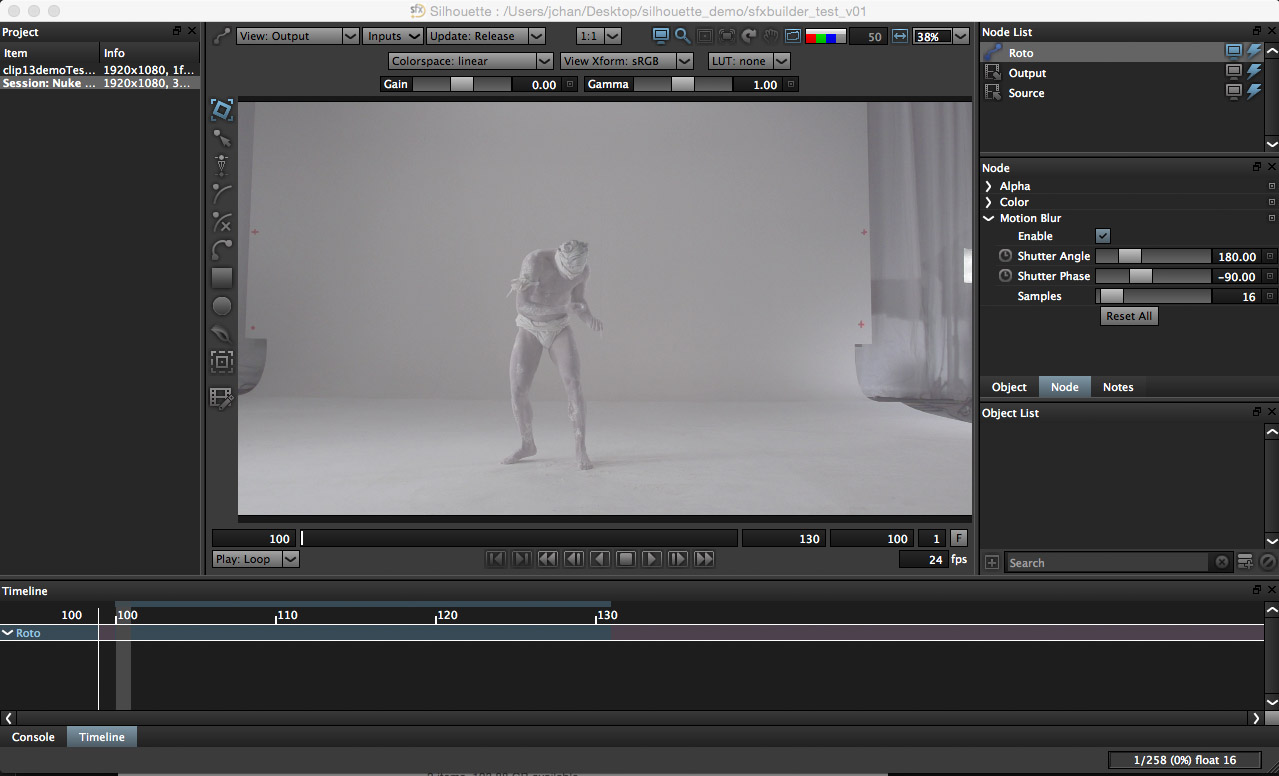Open the View: Output dropdown
Image resolution: width=1279 pixels, height=776 pixels.
297,36
